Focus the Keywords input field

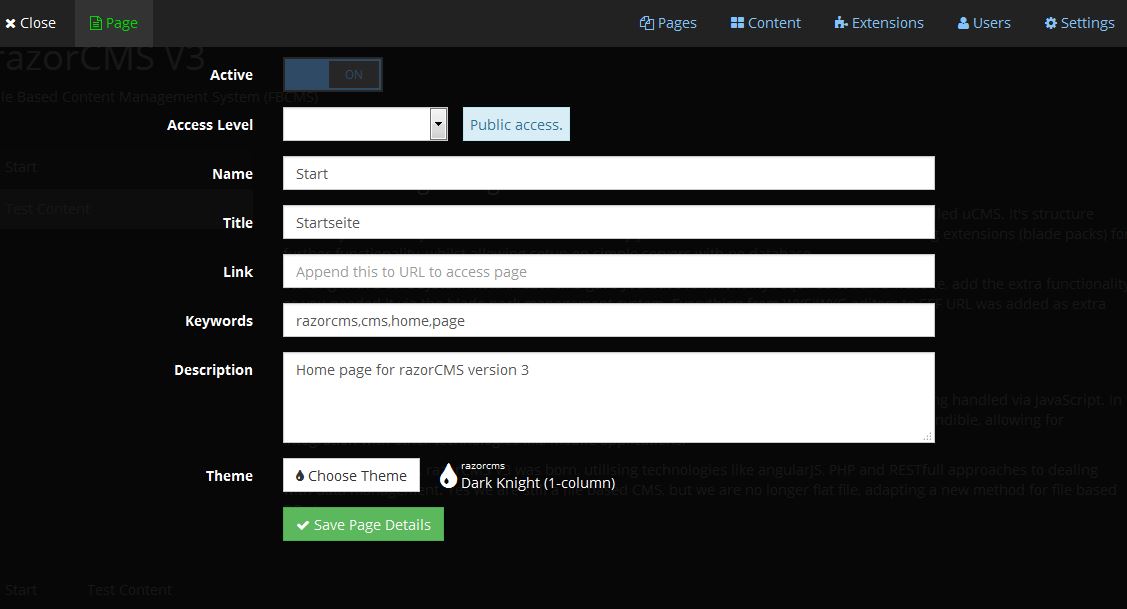(609, 320)
